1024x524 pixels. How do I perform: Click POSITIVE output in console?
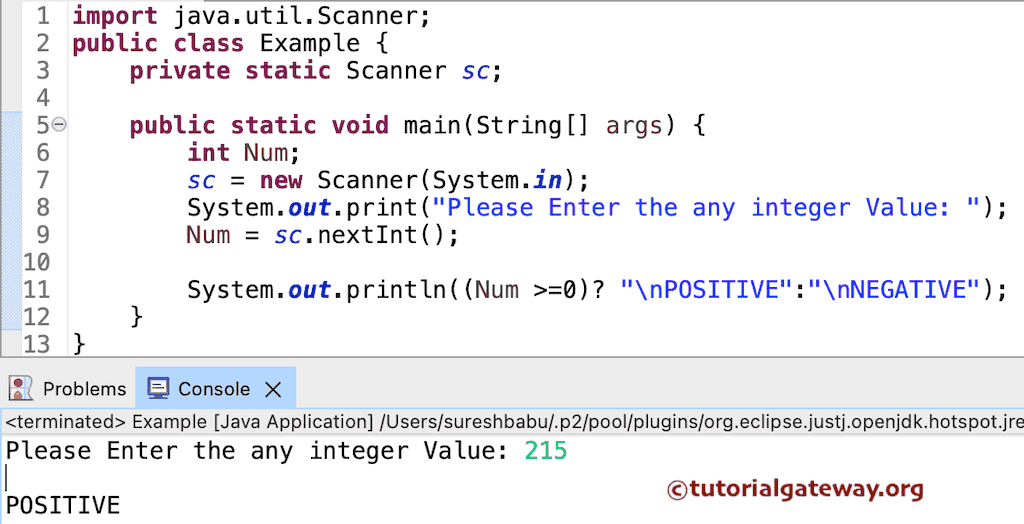[x=63, y=505]
